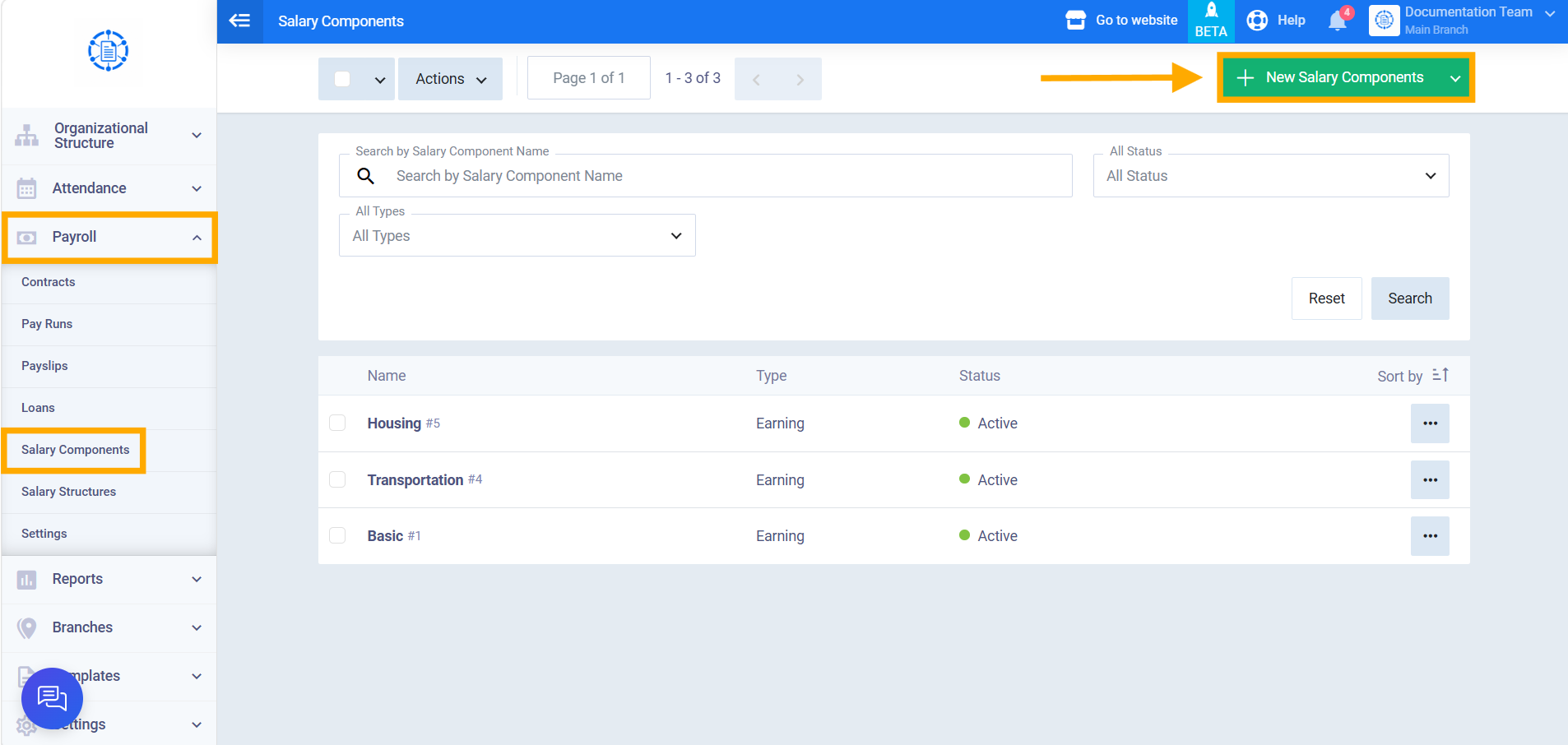This screenshot has width=1568, height=745.
Task: Open the BETA rocket icon
Action: (1211, 21)
